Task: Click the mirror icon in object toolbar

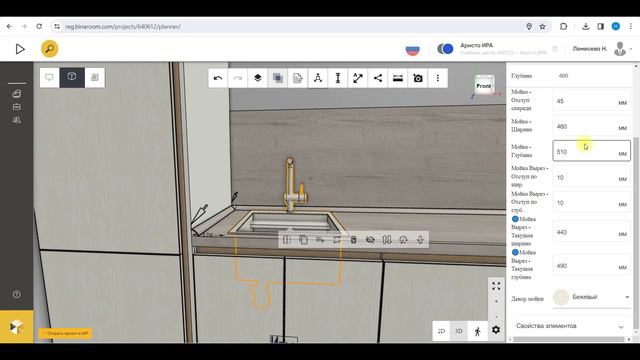Action: click(387, 240)
